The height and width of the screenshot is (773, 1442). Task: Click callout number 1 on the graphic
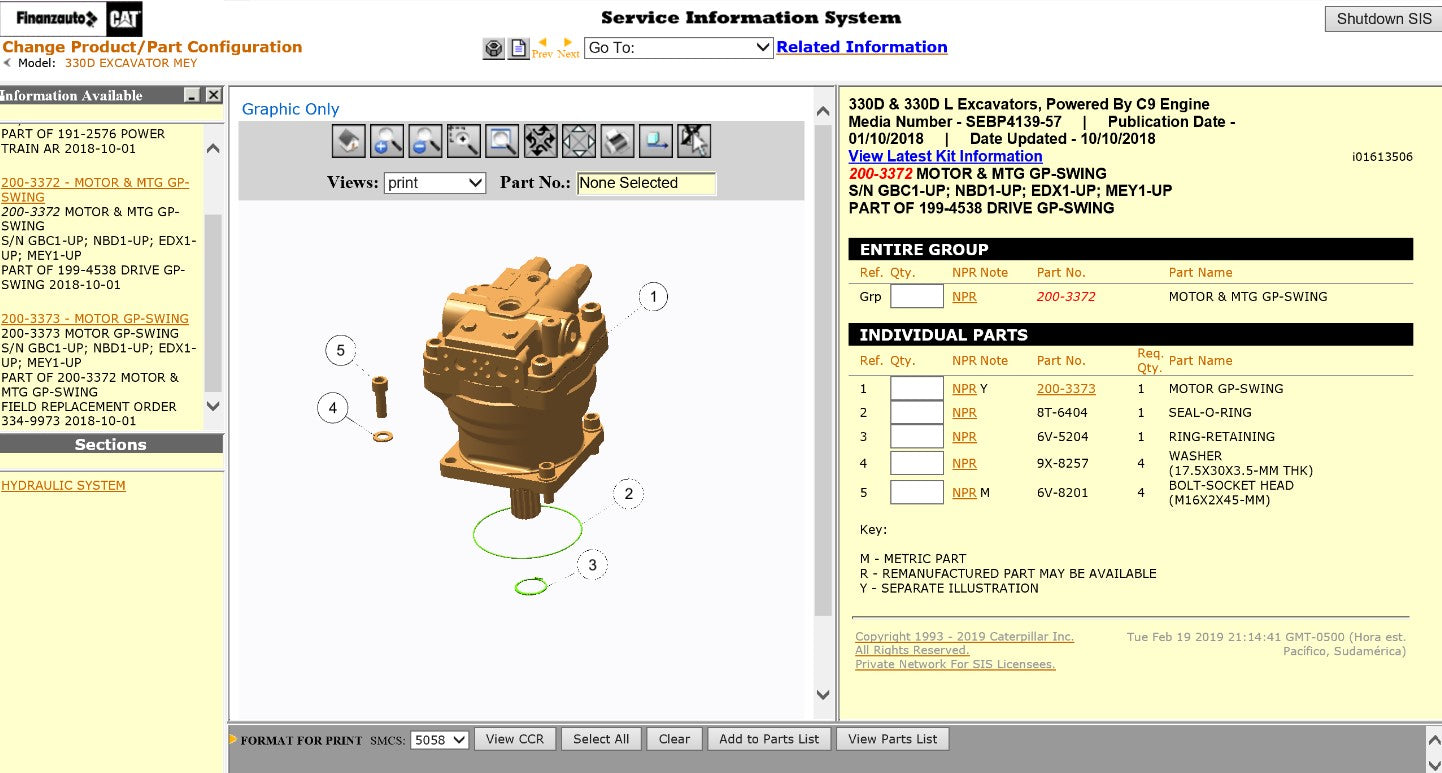(x=653, y=297)
